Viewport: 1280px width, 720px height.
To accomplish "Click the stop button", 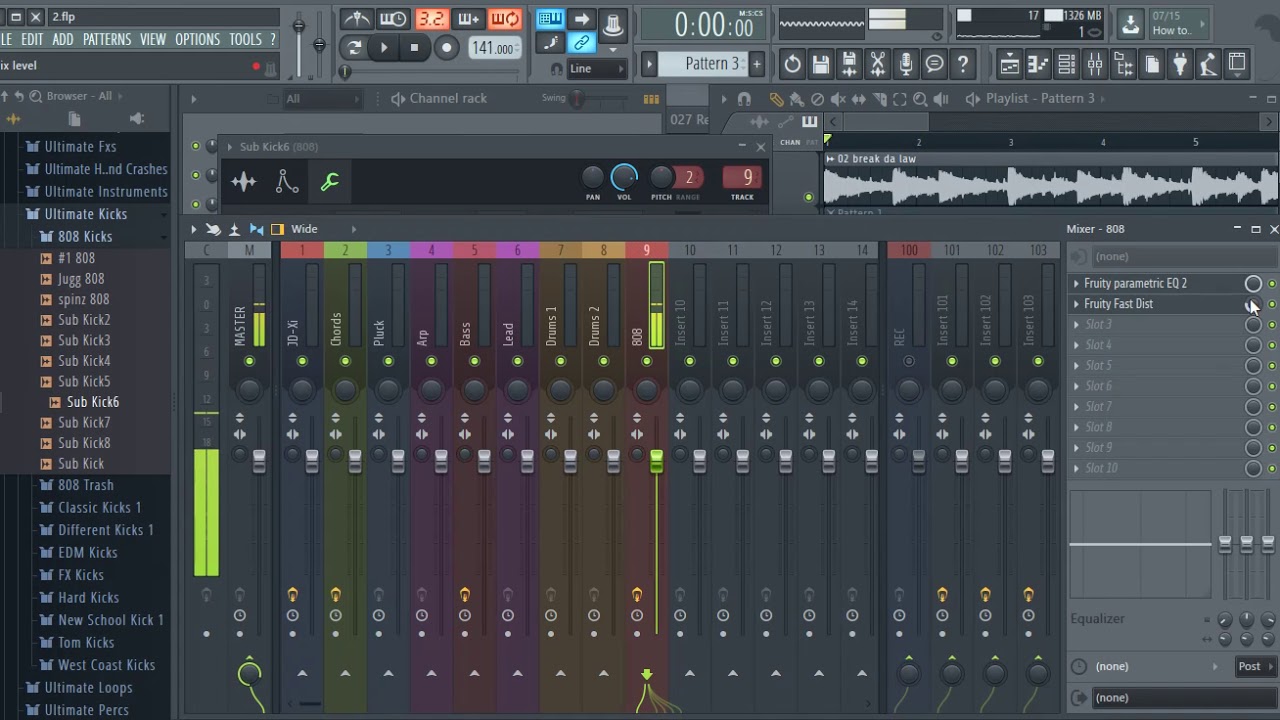I will [414, 47].
